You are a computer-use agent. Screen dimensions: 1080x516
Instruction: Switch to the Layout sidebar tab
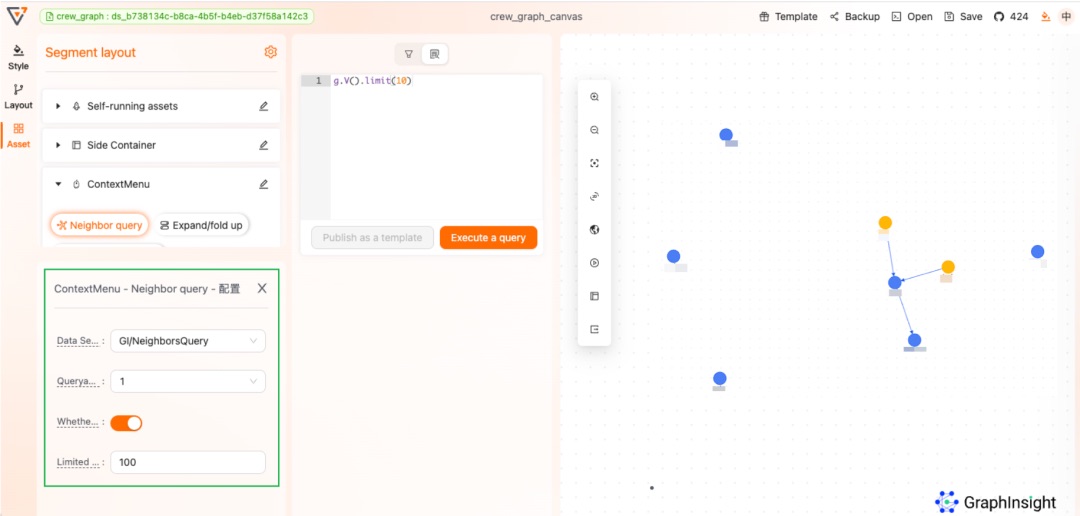[x=18, y=96]
